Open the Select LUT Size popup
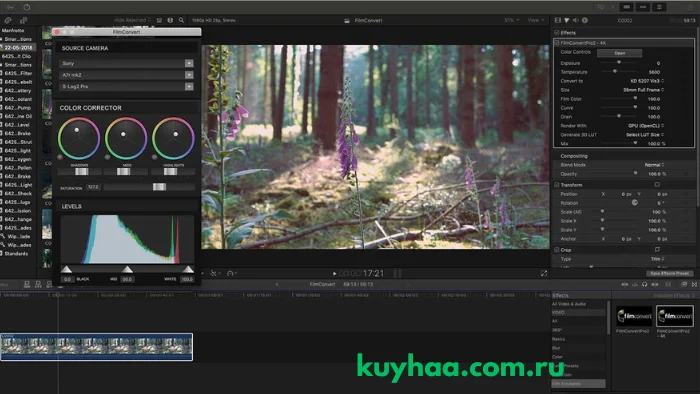The height and width of the screenshot is (394, 700). tap(645, 135)
